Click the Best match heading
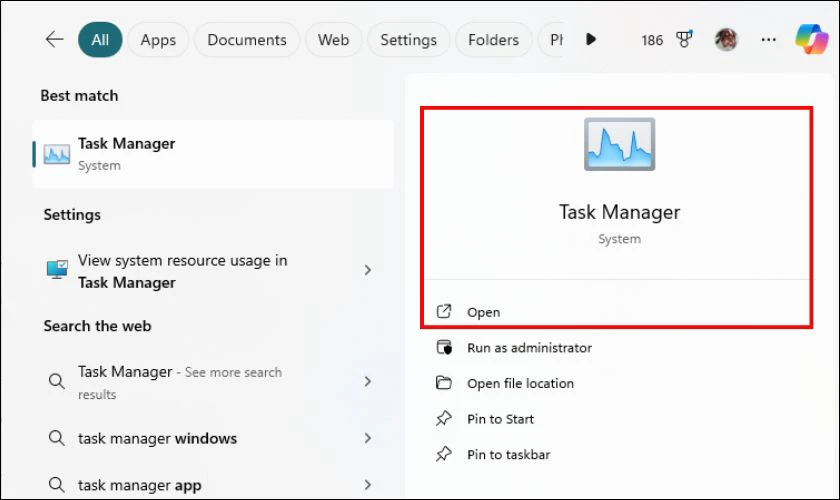 click(79, 96)
